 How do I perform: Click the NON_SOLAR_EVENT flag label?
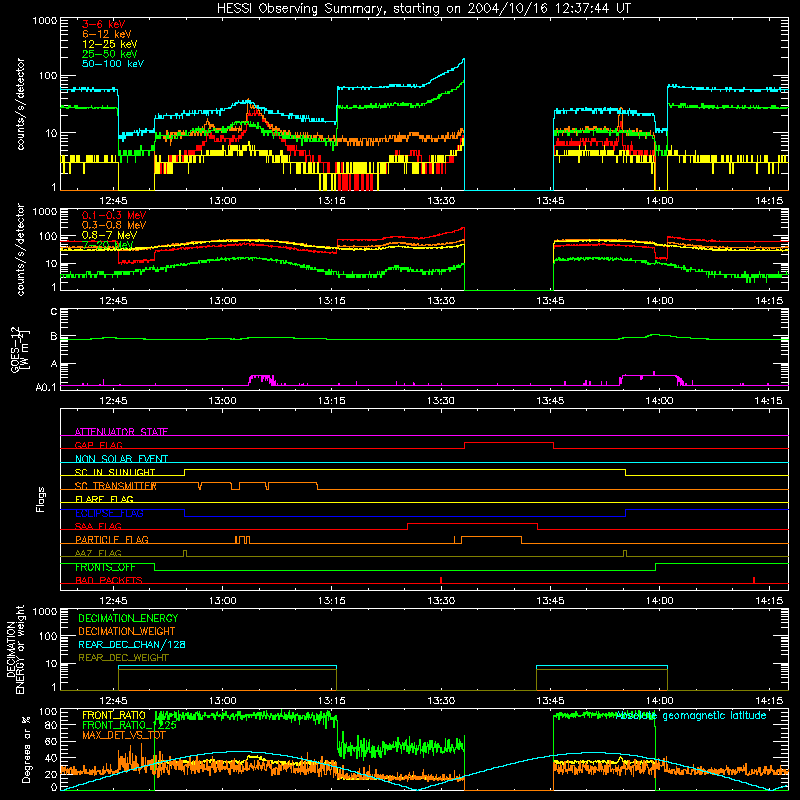tap(121, 459)
